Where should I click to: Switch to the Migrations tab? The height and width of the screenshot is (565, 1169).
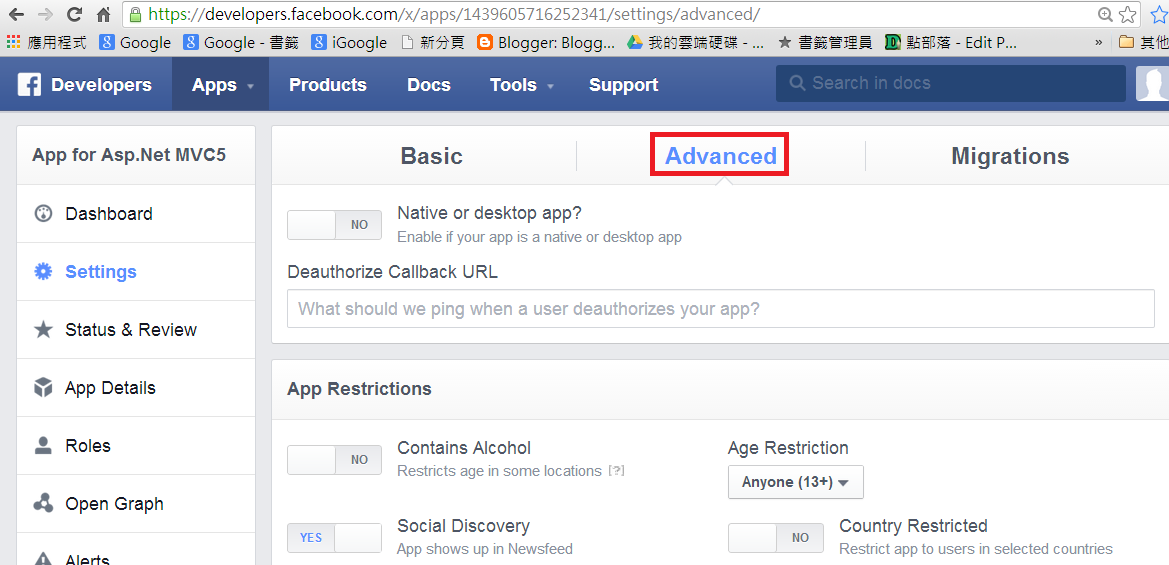pos(1010,157)
